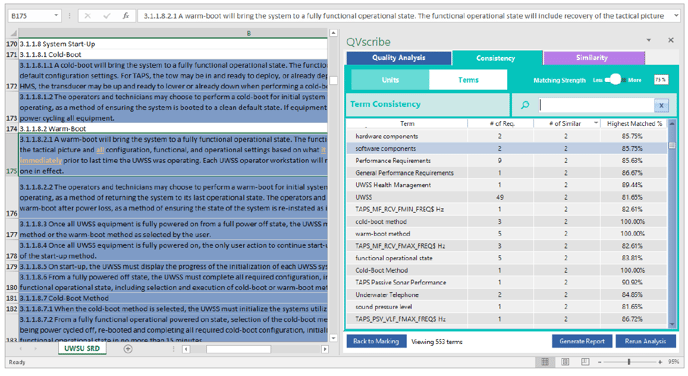
Task: Clear the term search with the X button
Action: tap(661, 105)
